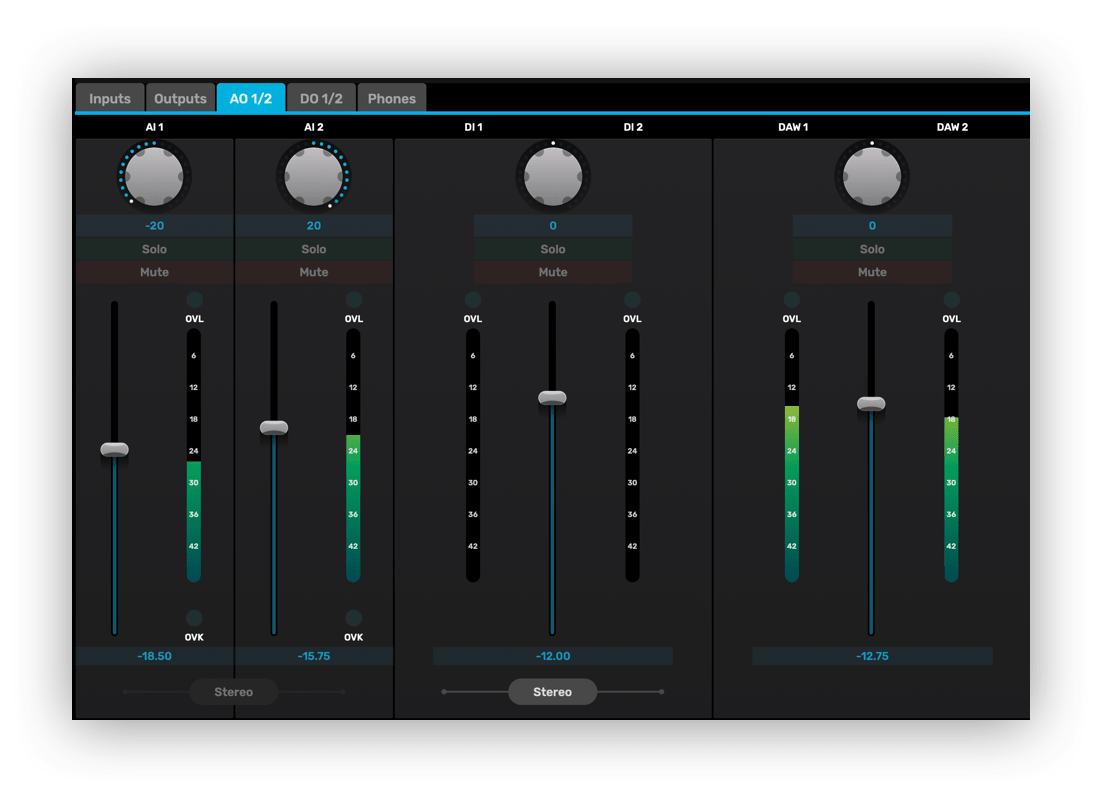The width and height of the screenshot is (1100, 790).
Task: Click the AI 1 channel label
Action: pyautogui.click(x=154, y=127)
